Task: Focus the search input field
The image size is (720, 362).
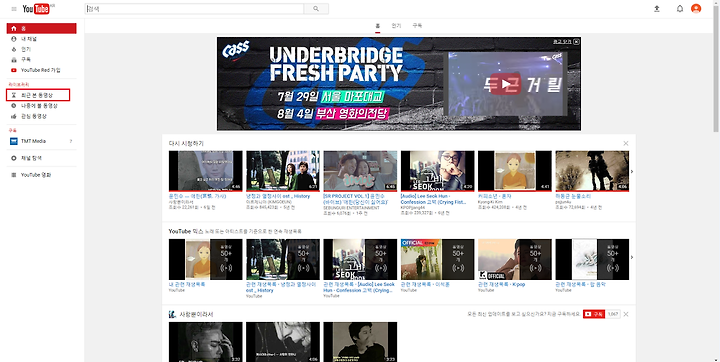Action: [x=194, y=9]
